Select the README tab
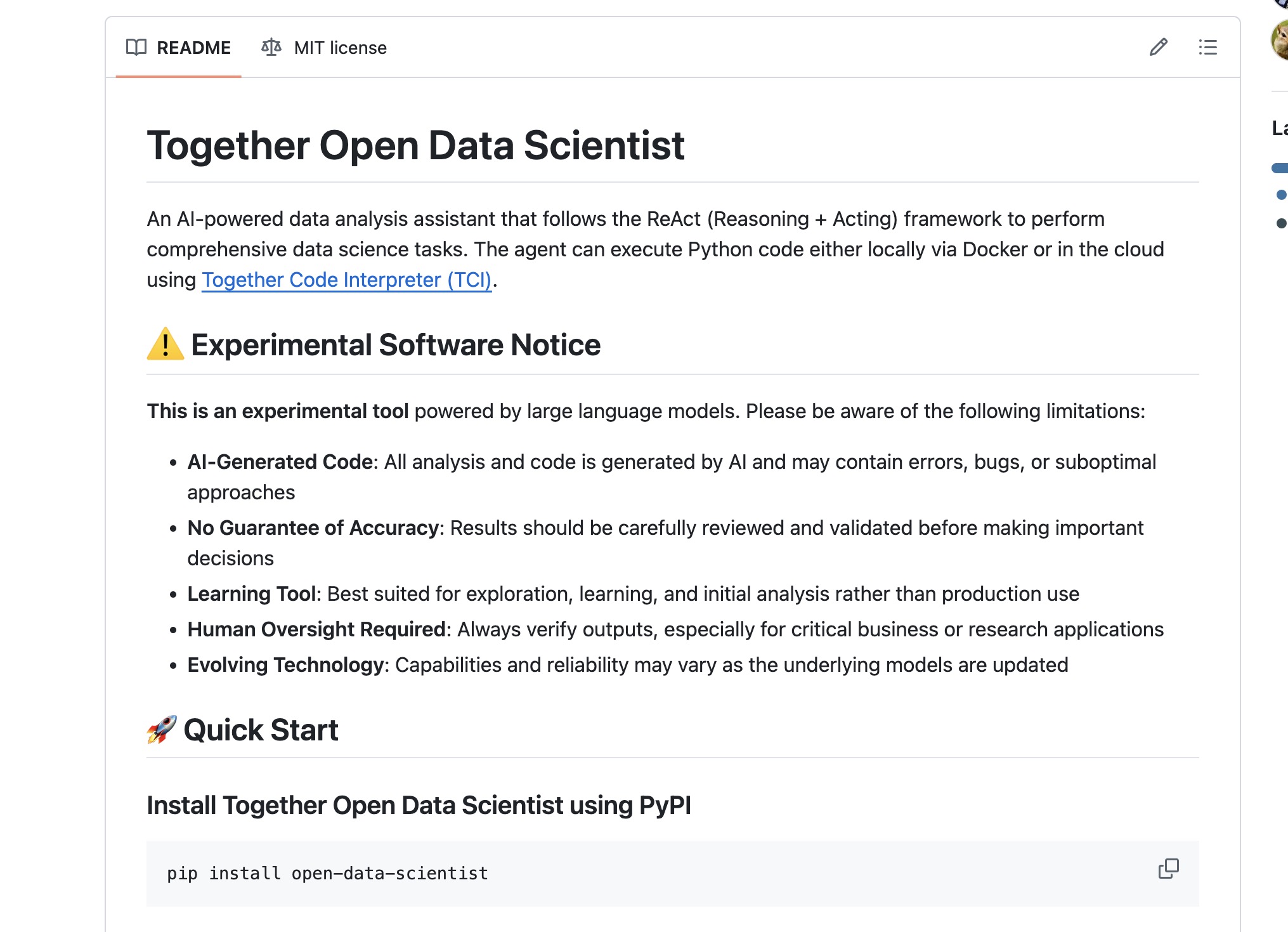 (193, 47)
